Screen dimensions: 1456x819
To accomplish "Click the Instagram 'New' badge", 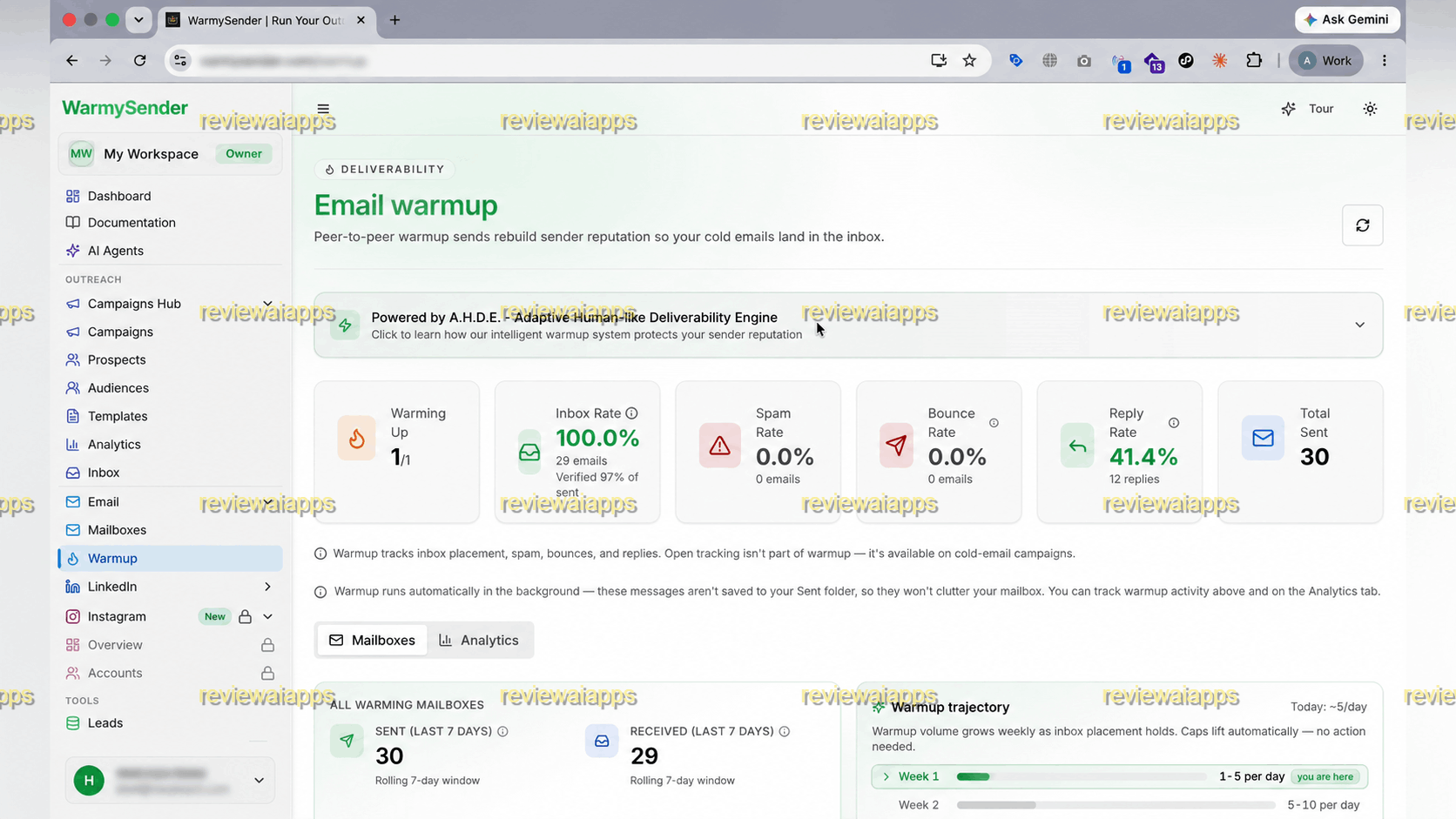I will point(215,617).
